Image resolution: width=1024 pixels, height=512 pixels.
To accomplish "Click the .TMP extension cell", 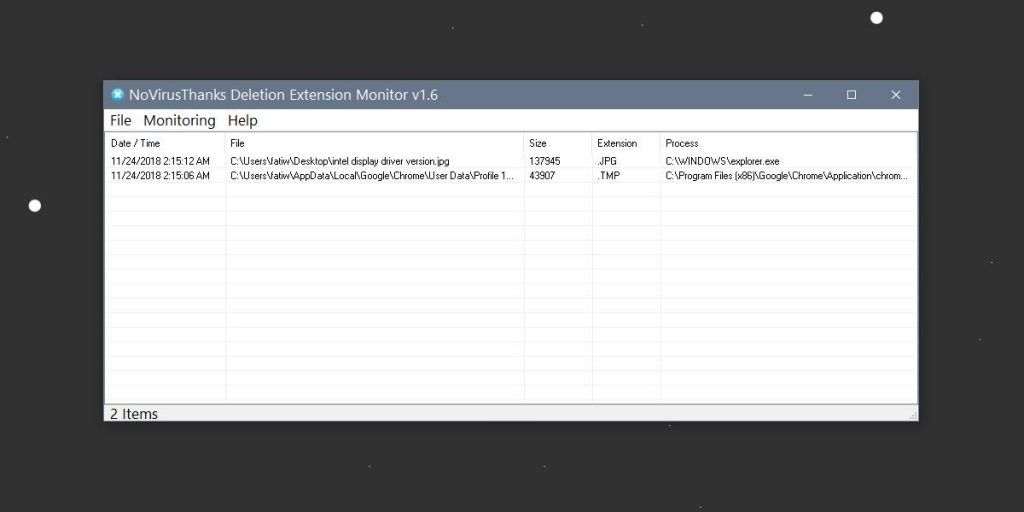I will (x=609, y=176).
